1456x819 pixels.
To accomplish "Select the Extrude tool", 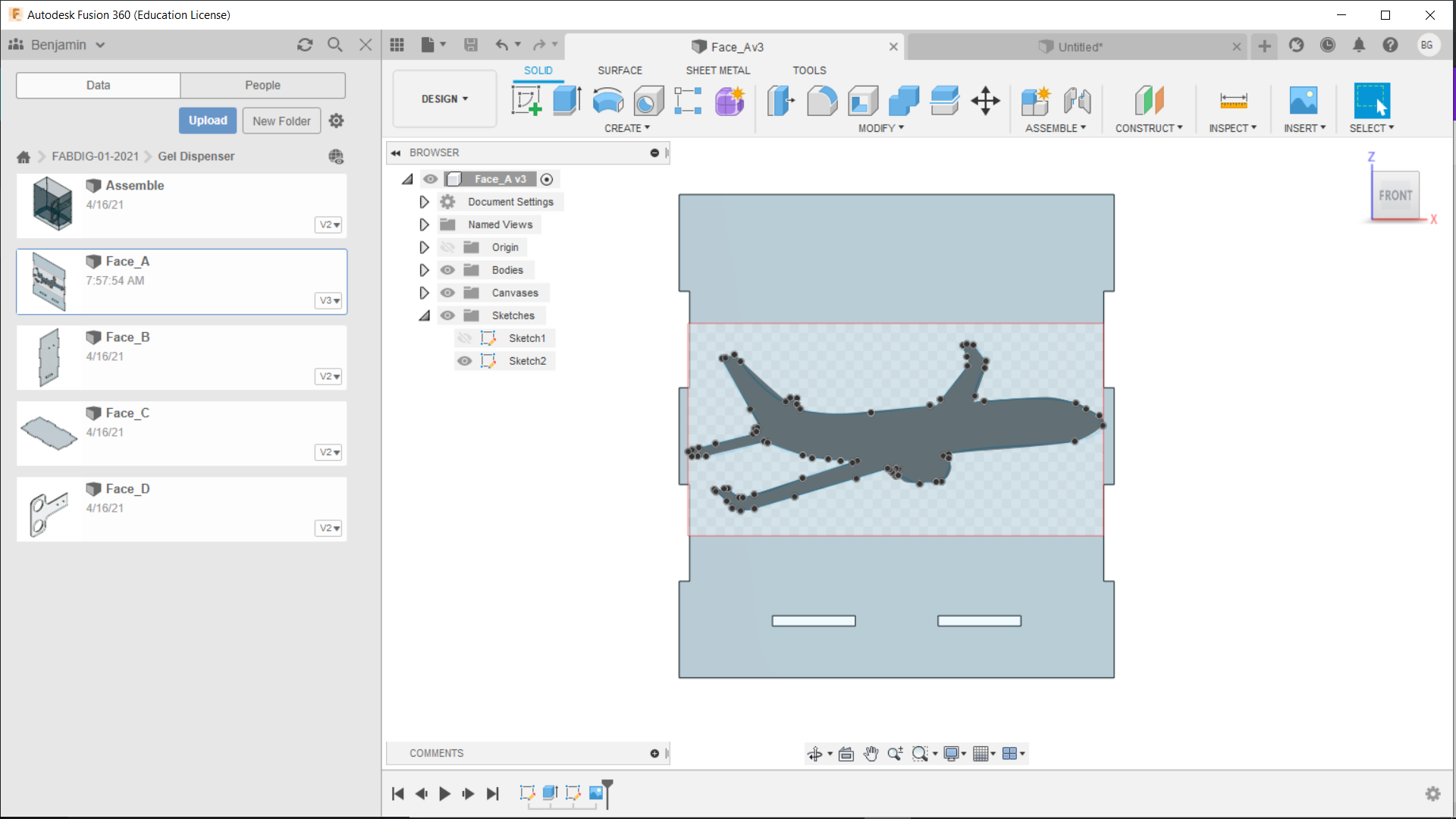I will 567,100.
